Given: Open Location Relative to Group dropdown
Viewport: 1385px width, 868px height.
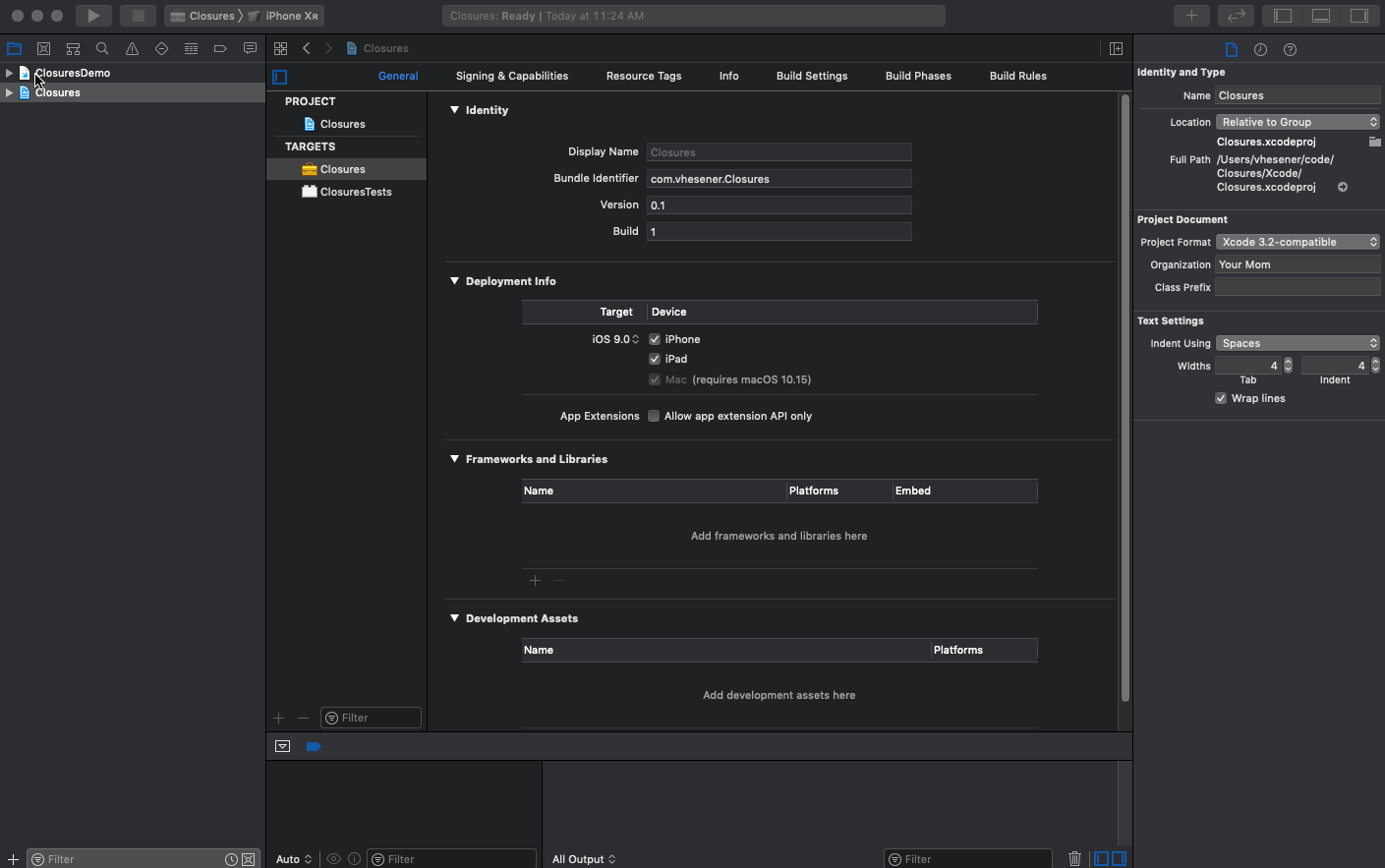Looking at the screenshot, I should tap(1298, 122).
